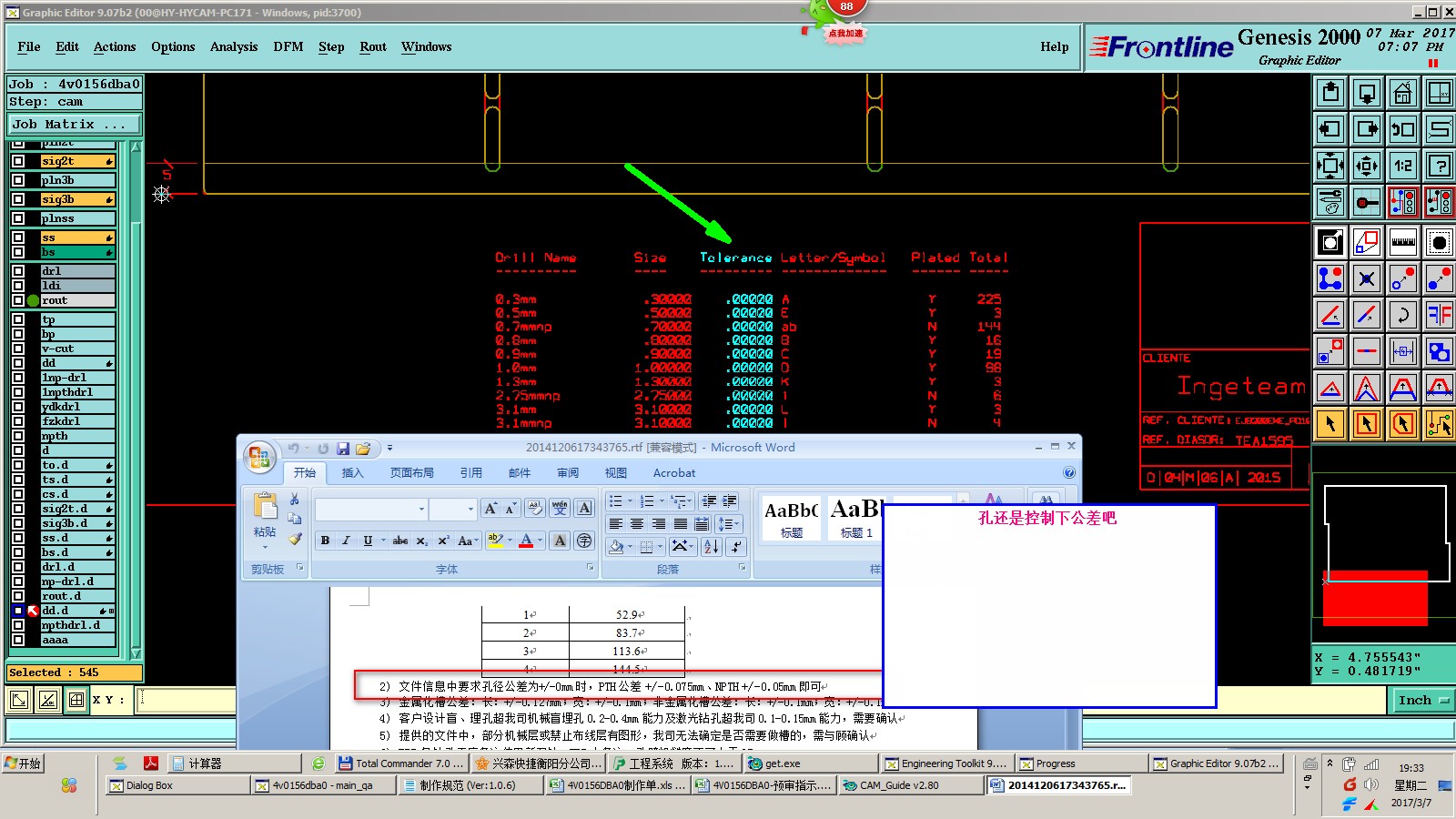Open the DFM menu
1456x819 pixels.
[x=288, y=47]
